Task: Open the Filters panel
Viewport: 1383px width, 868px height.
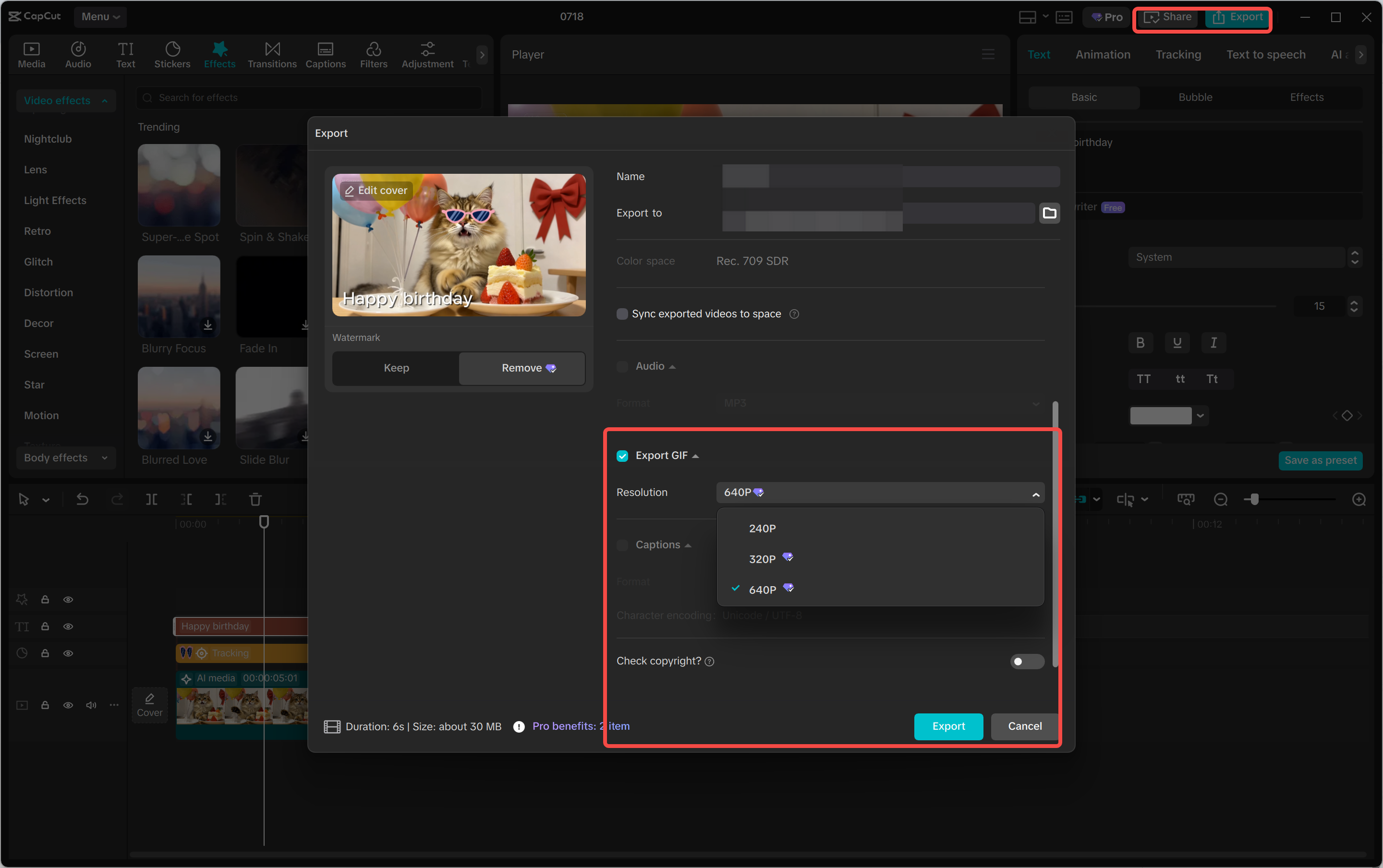Action: [373, 55]
